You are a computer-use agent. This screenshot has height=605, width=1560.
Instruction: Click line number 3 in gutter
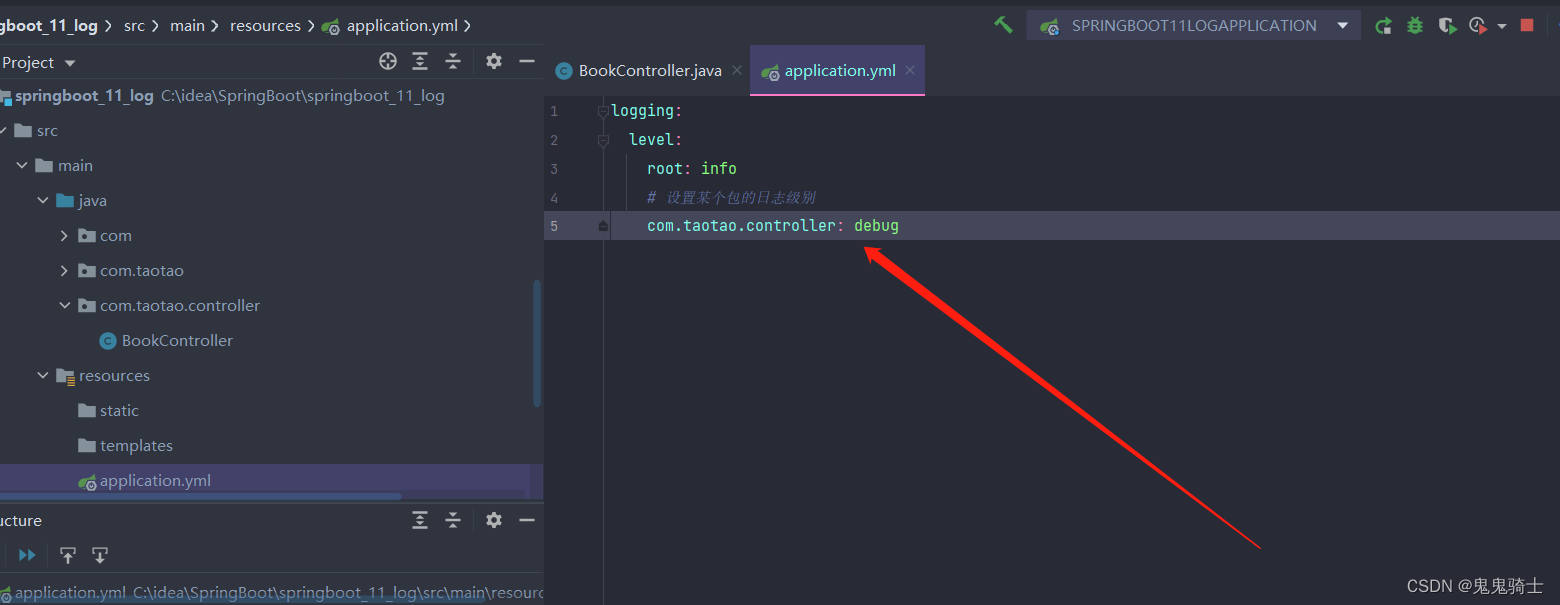(554, 169)
